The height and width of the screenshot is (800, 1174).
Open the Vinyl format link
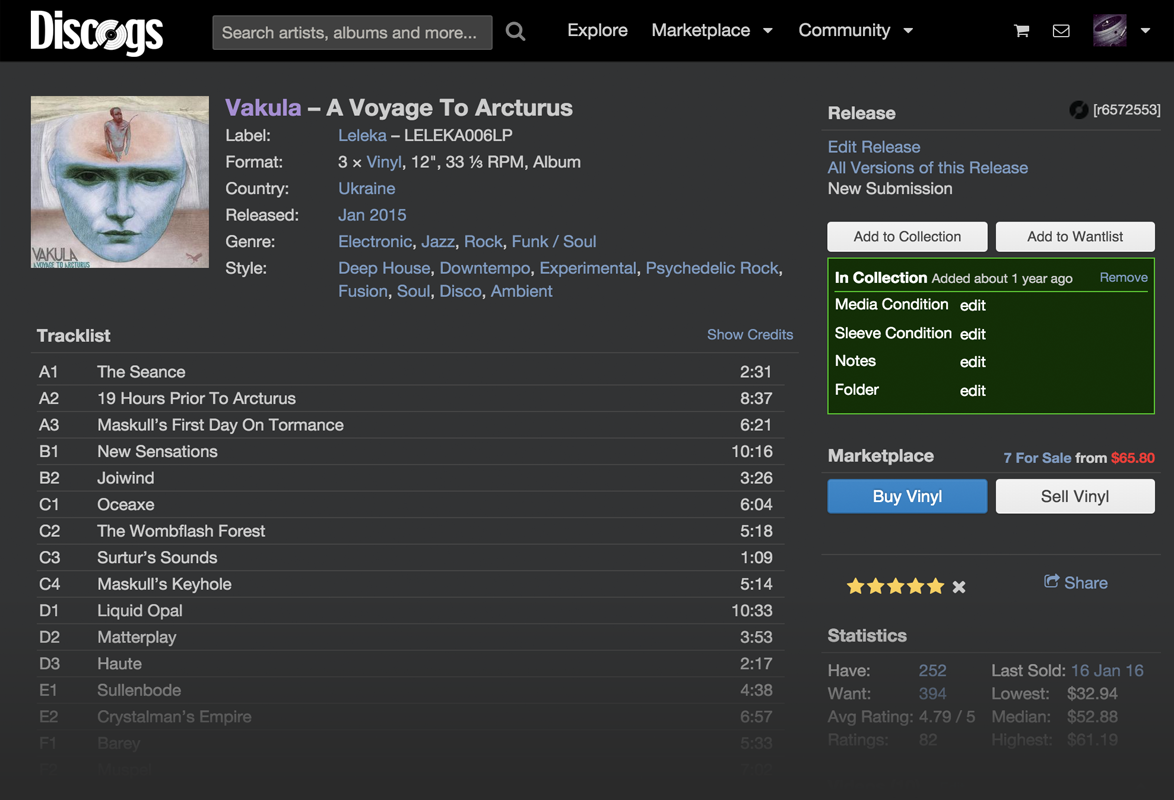pos(384,162)
